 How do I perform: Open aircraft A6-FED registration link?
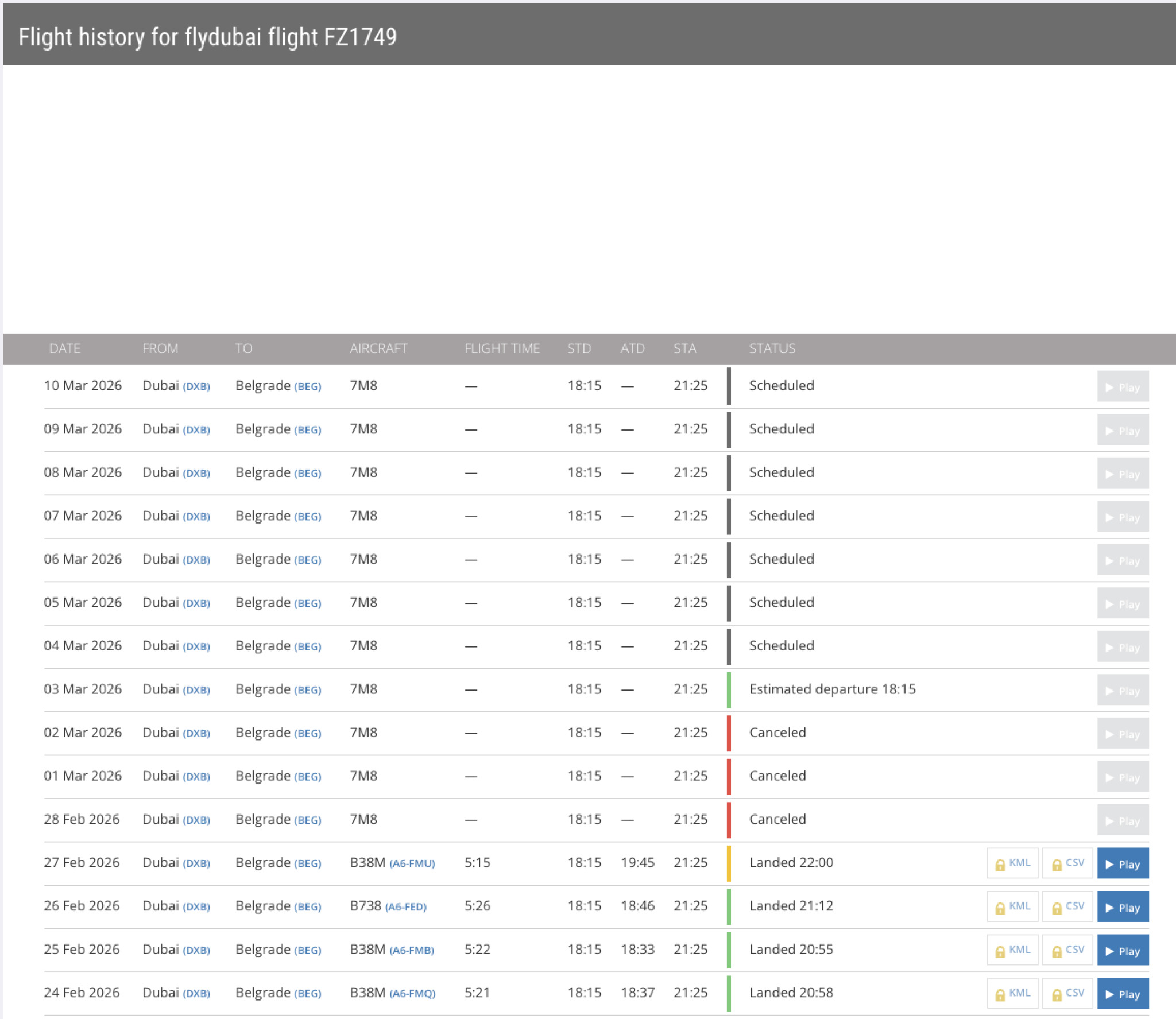[406, 907]
